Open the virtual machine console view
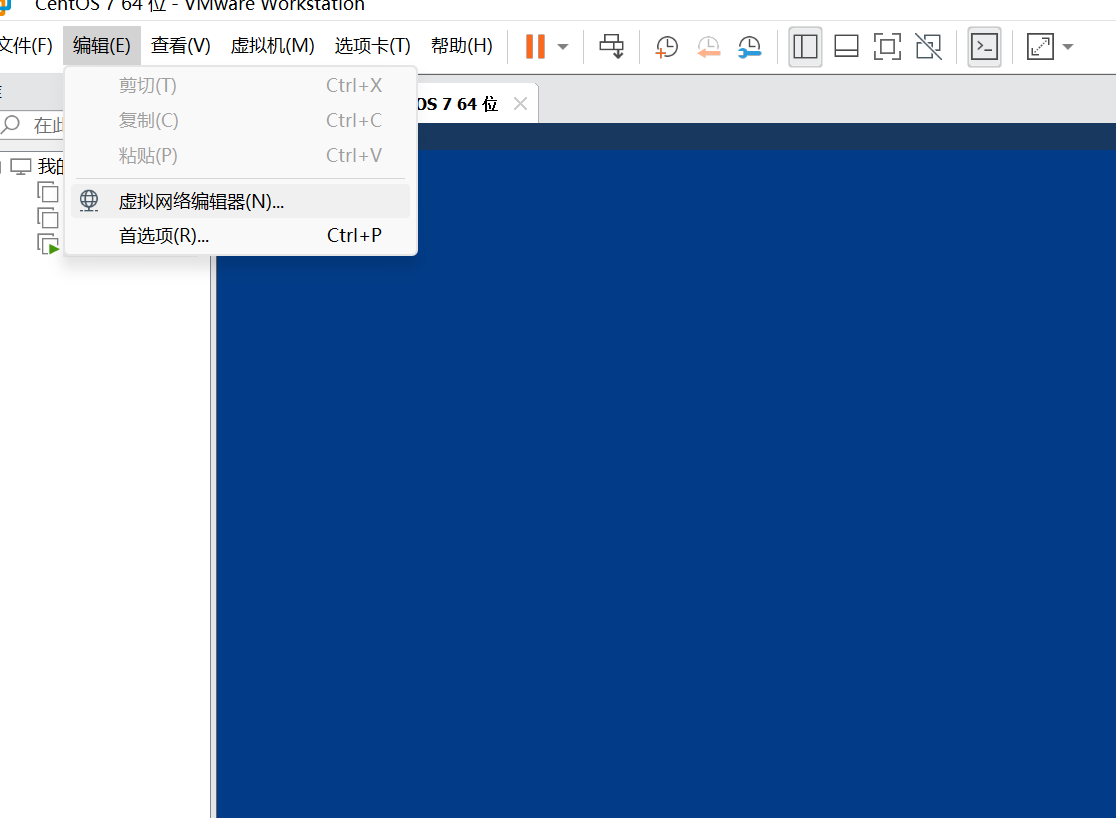This screenshot has width=1116, height=818. click(x=984, y=46)
